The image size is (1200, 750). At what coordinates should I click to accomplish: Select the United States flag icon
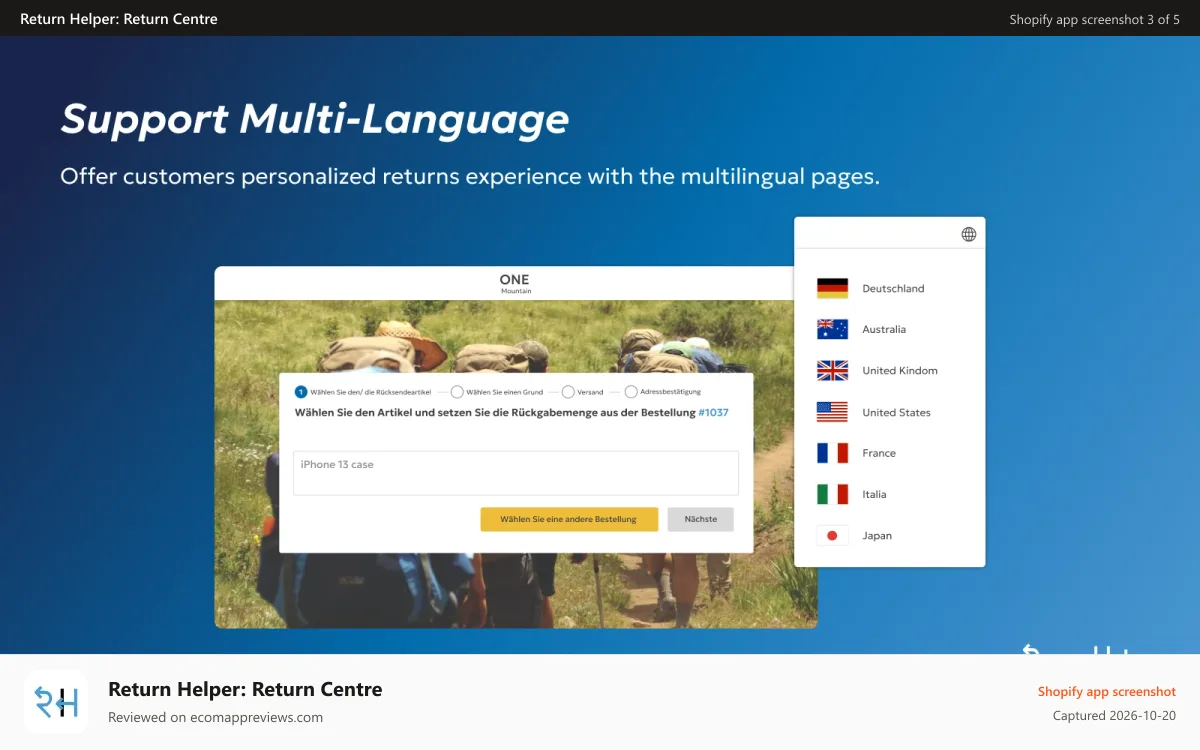[x=832, y=412]
